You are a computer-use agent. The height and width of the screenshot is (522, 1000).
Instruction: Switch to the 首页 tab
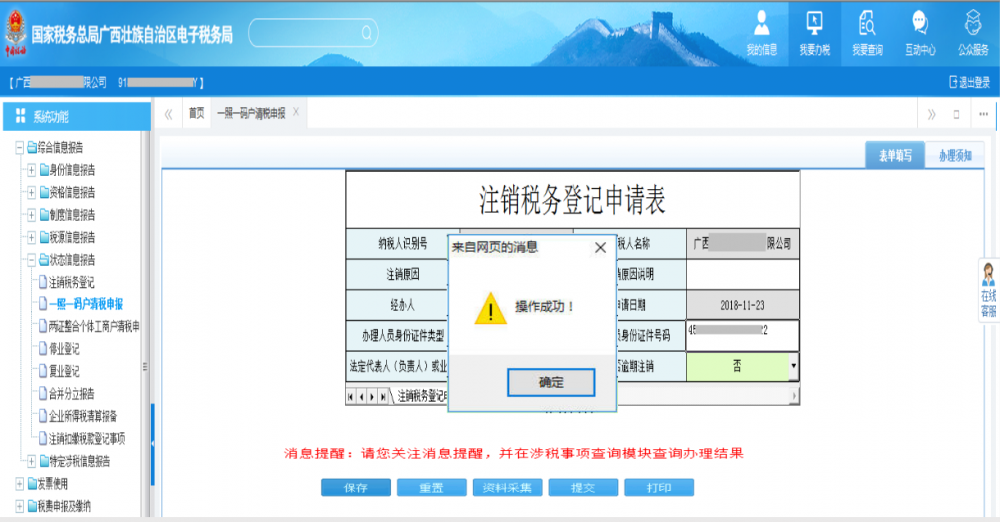(196, 114)
